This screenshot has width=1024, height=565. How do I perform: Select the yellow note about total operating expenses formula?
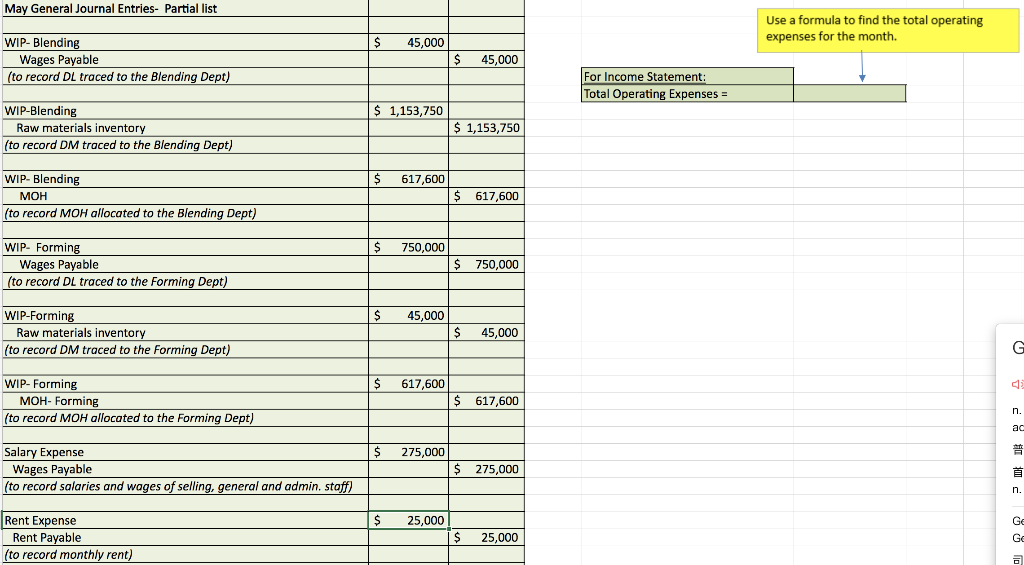[888, 30]
